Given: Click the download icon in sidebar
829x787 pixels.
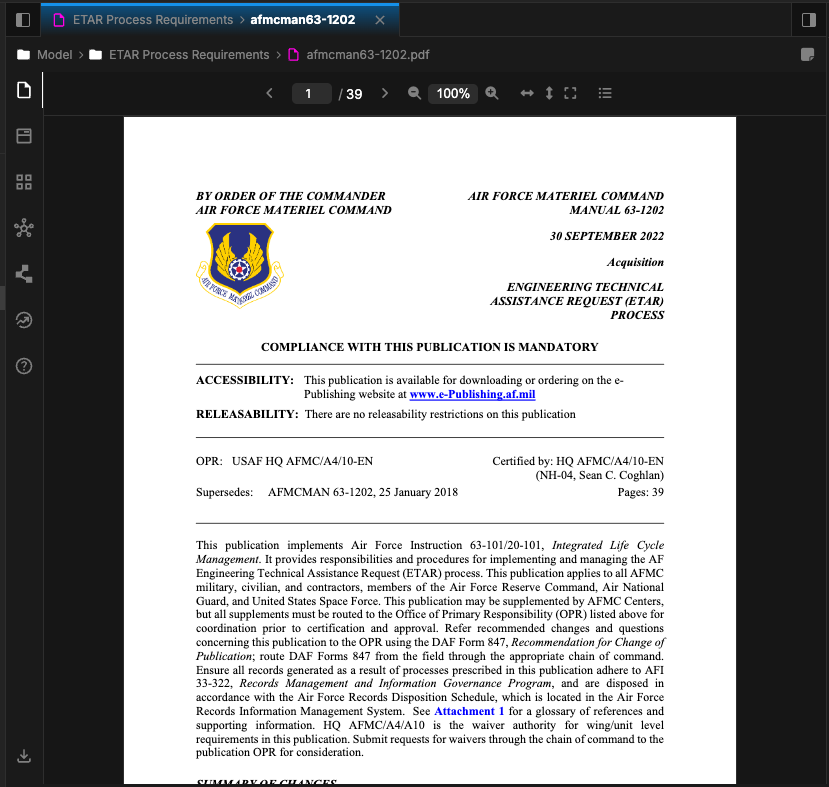Looking at the screenshot, I should click(x=23, y=756).
